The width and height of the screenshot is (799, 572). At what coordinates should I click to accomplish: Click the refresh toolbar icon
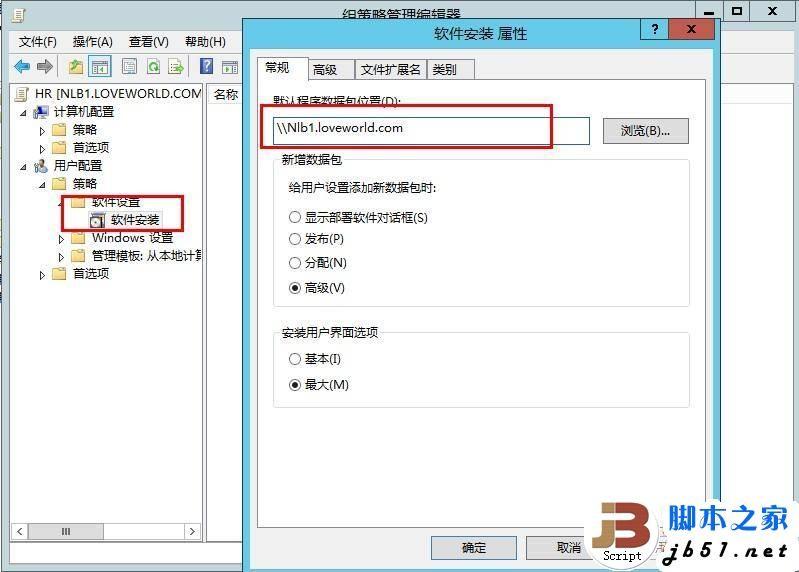153,66
